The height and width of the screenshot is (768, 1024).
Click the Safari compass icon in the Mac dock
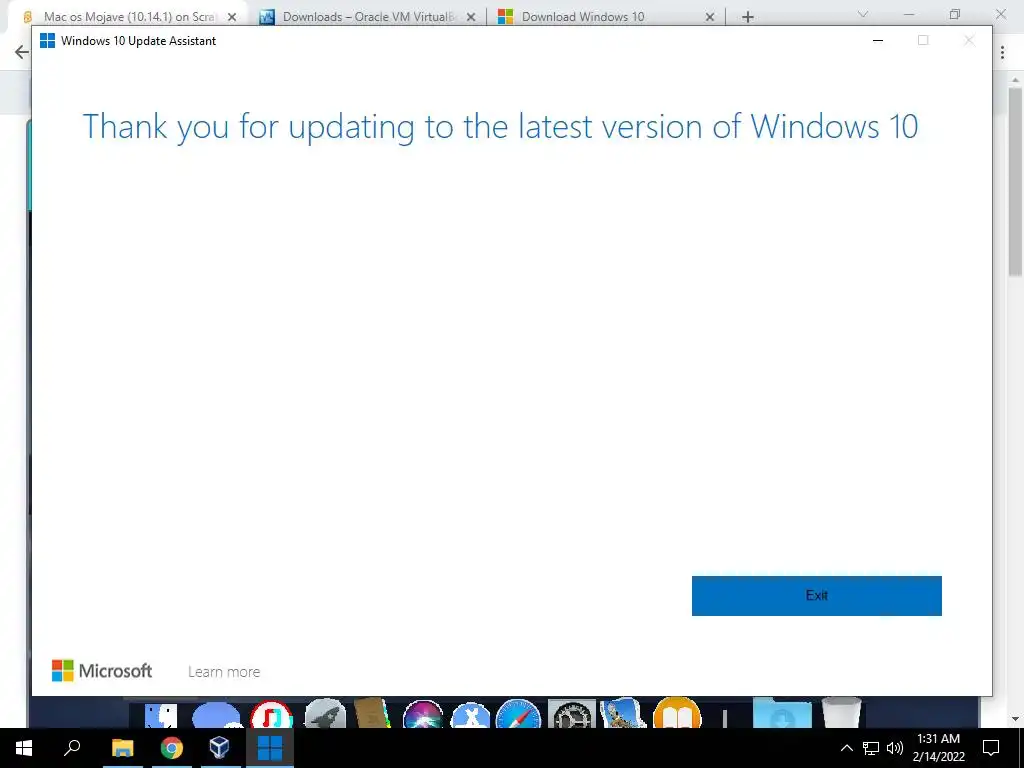[x=519, y=713]
